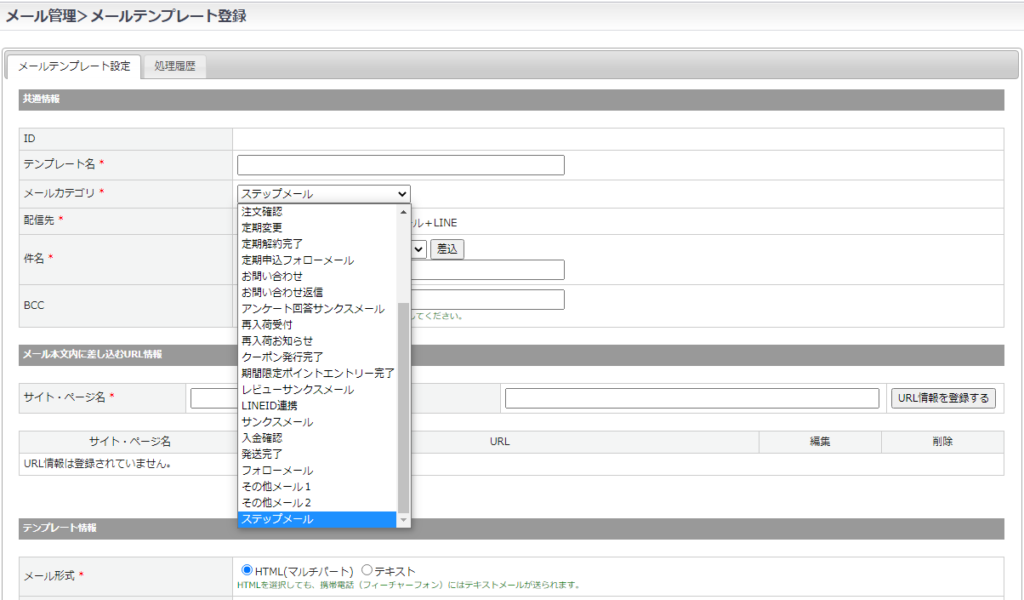Click the dropdown list scroll-down arrow

click(x=404, y=520)
